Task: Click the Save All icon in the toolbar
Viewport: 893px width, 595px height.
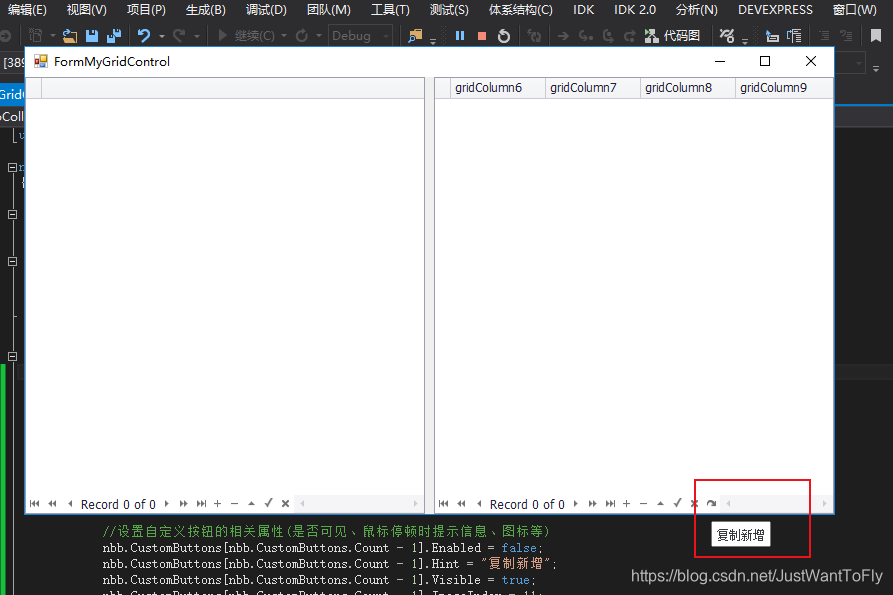Action: (x=114, y=36)
